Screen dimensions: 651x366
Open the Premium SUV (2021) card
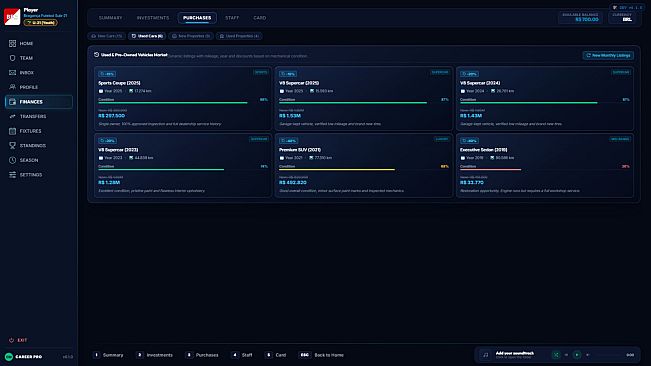click(364, 165)
